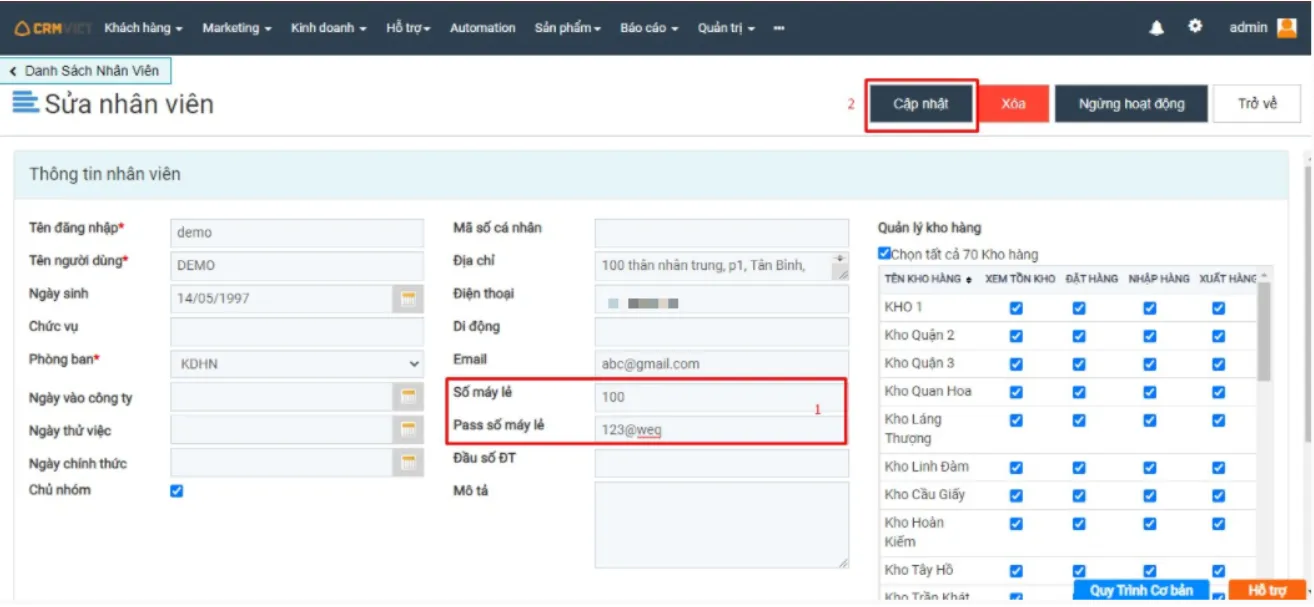The width and height of the screenshot is (1314, 607).
Task: Toggle Xem tồn kho for Kho Linh Đàm
Action: coord(1016,467)
